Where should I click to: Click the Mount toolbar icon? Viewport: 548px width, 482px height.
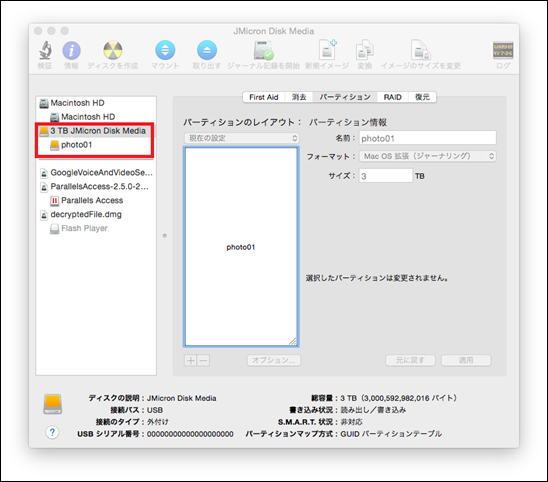[165, 50]
